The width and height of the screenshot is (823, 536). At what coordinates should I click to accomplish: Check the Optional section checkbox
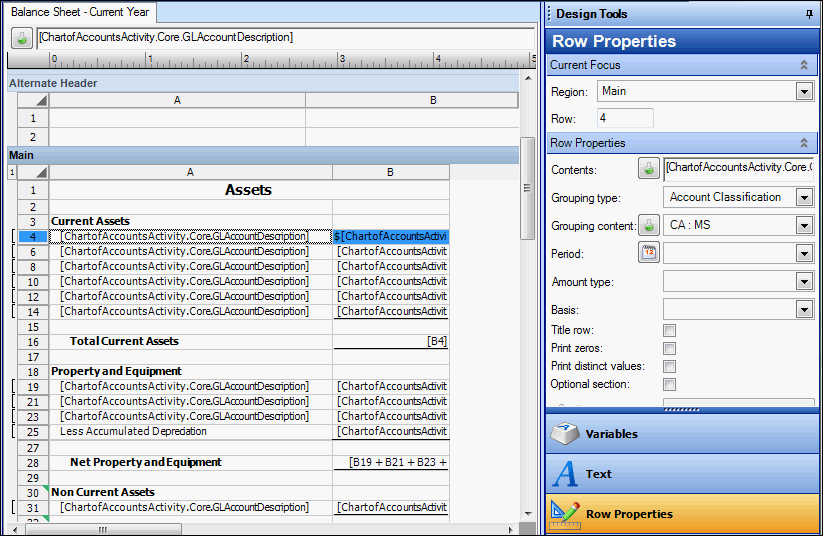[670, 384]
